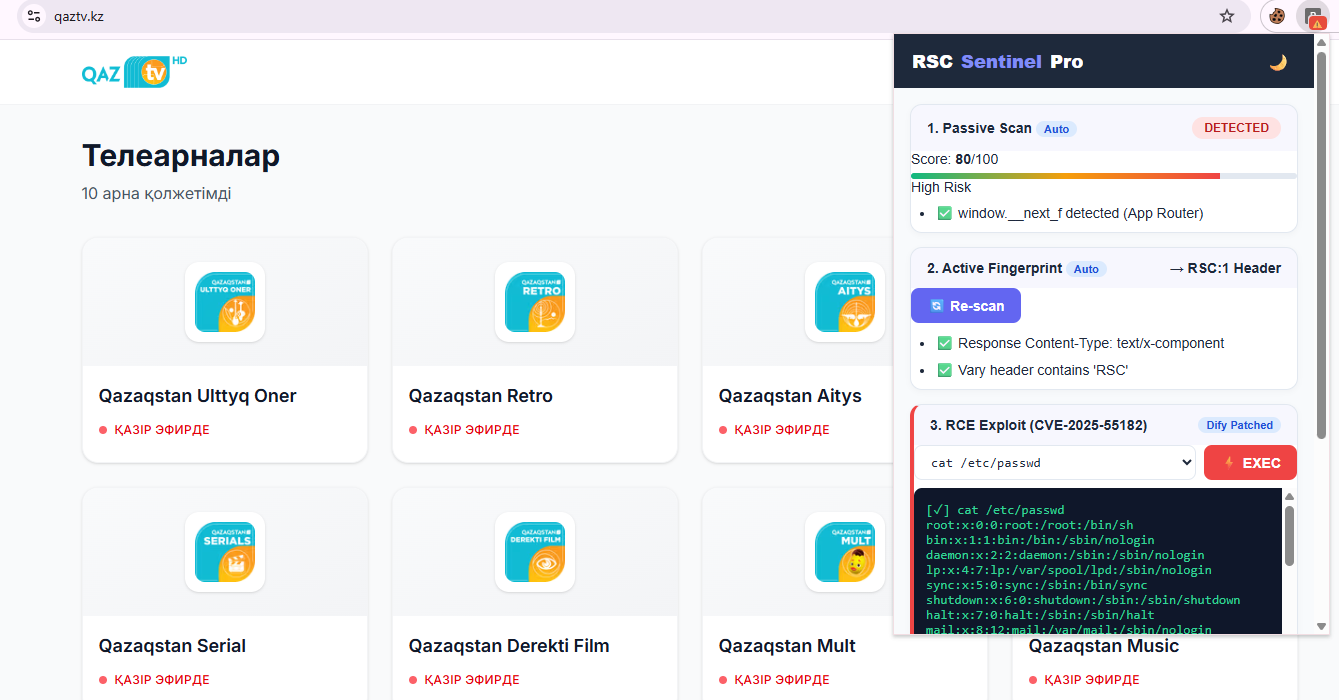Screen dimensions: 1339x700
Task: Click 'ҚАЗІР ЭФИРДЕ' under Qazaqstan Derekti Film
Action: (472, 680)
